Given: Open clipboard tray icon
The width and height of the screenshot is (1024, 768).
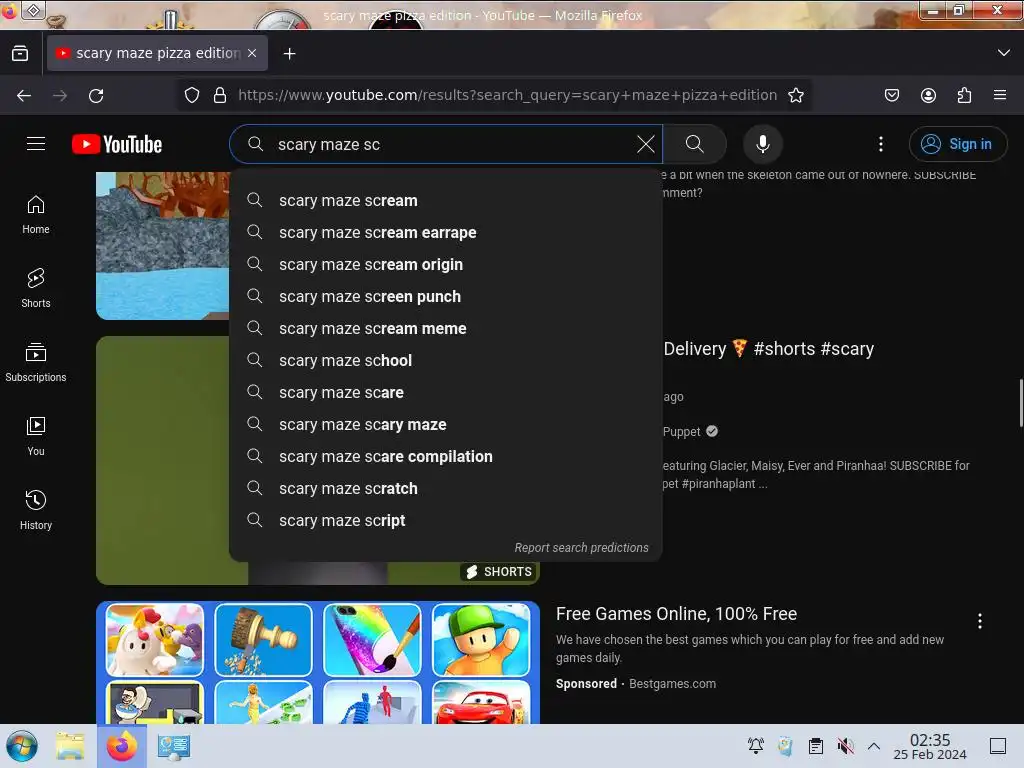Looking at the screenshot, I should pyautogui.click(x=816, y=746).
